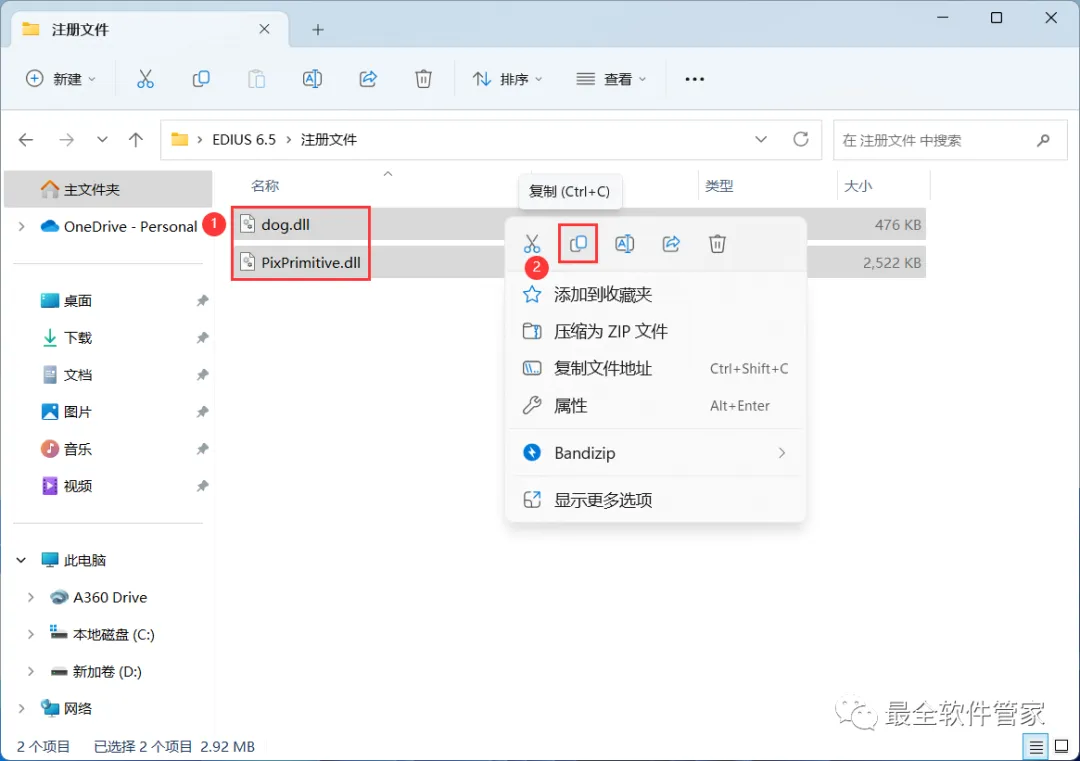Open a new tab with plus button

click(318, 30)
